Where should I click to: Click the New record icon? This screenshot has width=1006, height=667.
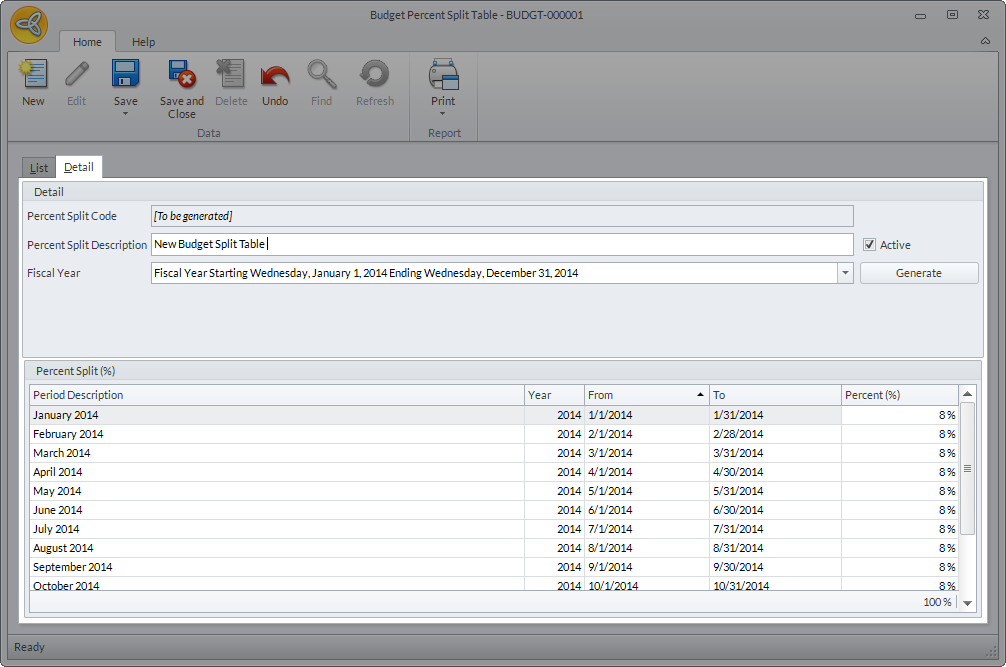pos(33,76)
